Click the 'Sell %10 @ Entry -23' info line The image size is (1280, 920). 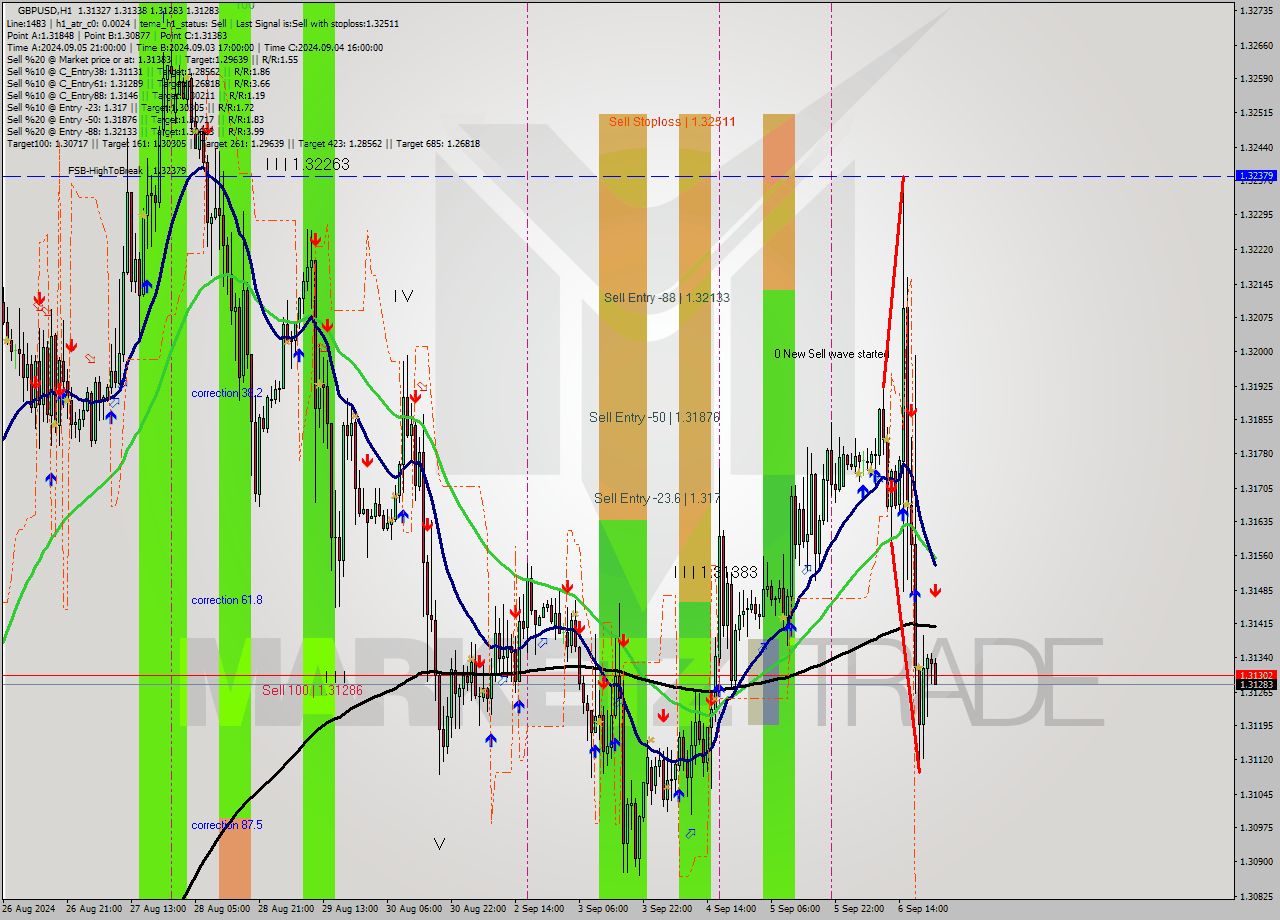130,107
